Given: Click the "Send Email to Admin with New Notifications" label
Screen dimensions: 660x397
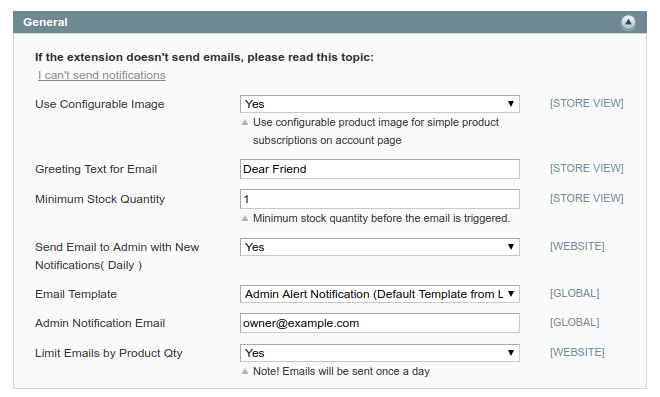Looking at the screenshot, I should click(x=117, y=256).
